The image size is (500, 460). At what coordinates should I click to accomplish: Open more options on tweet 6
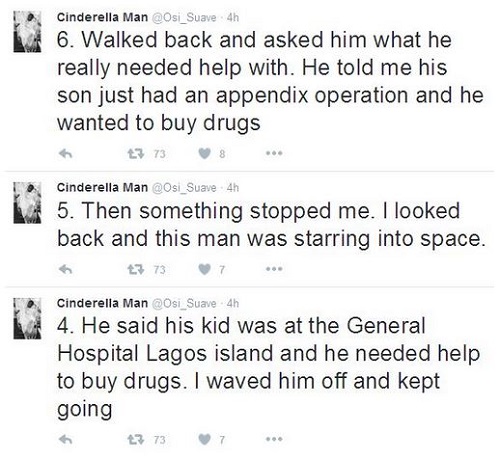point(274,153)
